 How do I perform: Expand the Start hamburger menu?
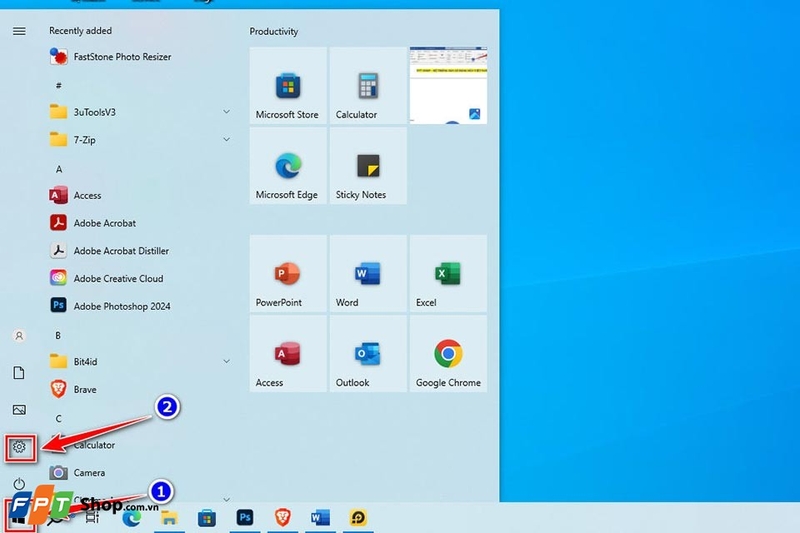[19, 31]
